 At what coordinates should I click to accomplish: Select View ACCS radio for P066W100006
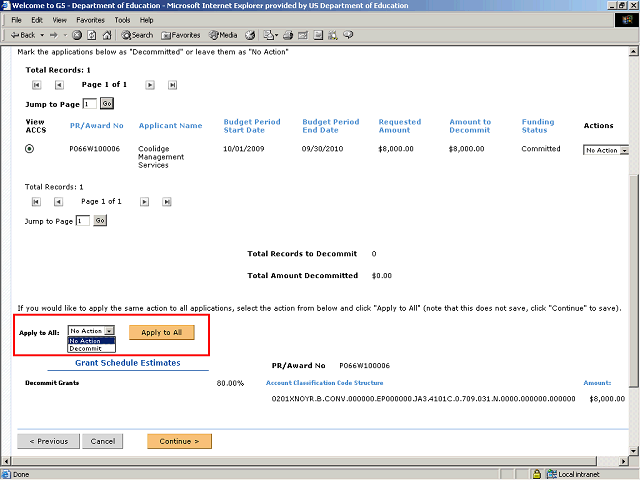[x=29, y=149]
